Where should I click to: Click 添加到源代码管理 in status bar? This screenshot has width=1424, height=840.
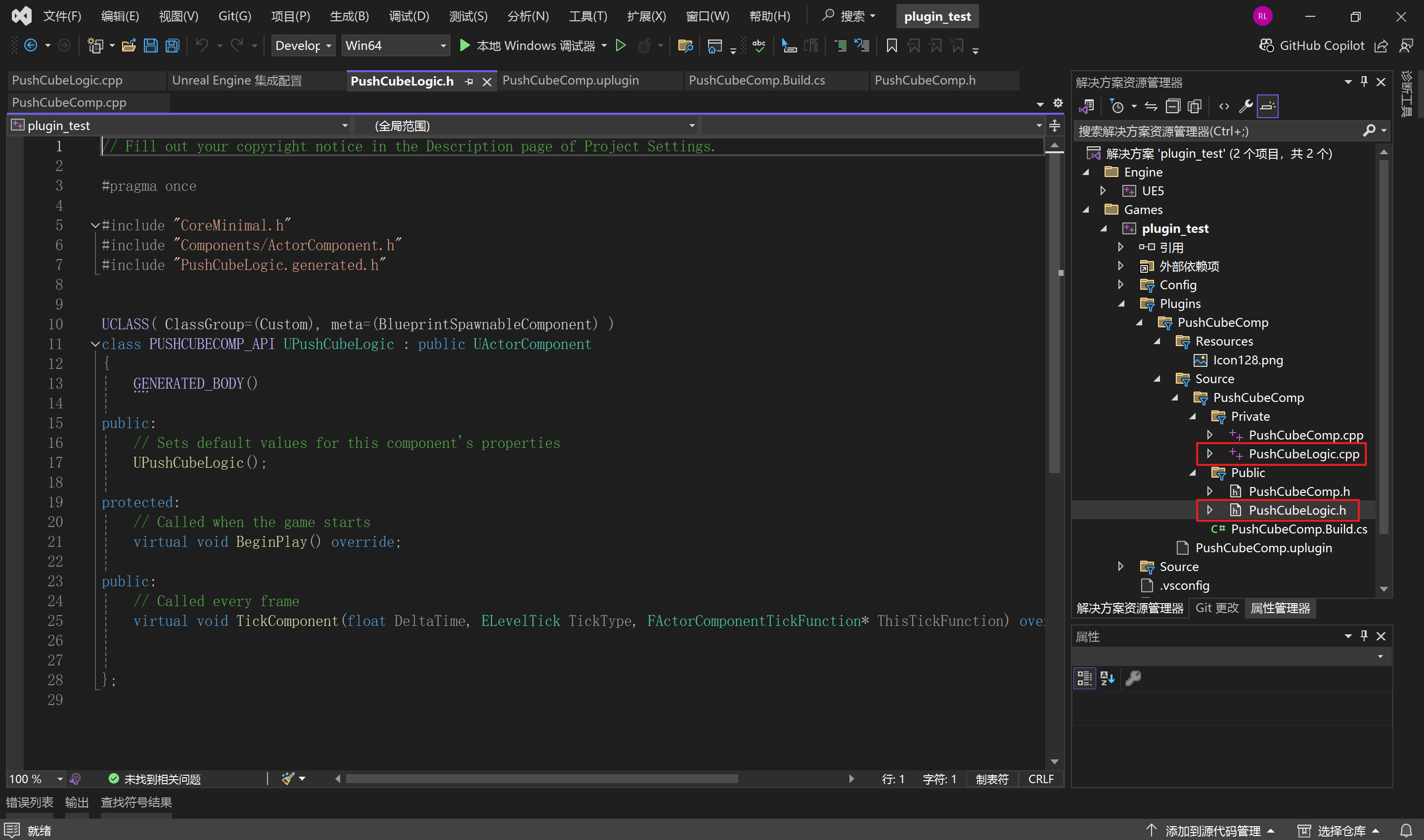[1212, 831]
